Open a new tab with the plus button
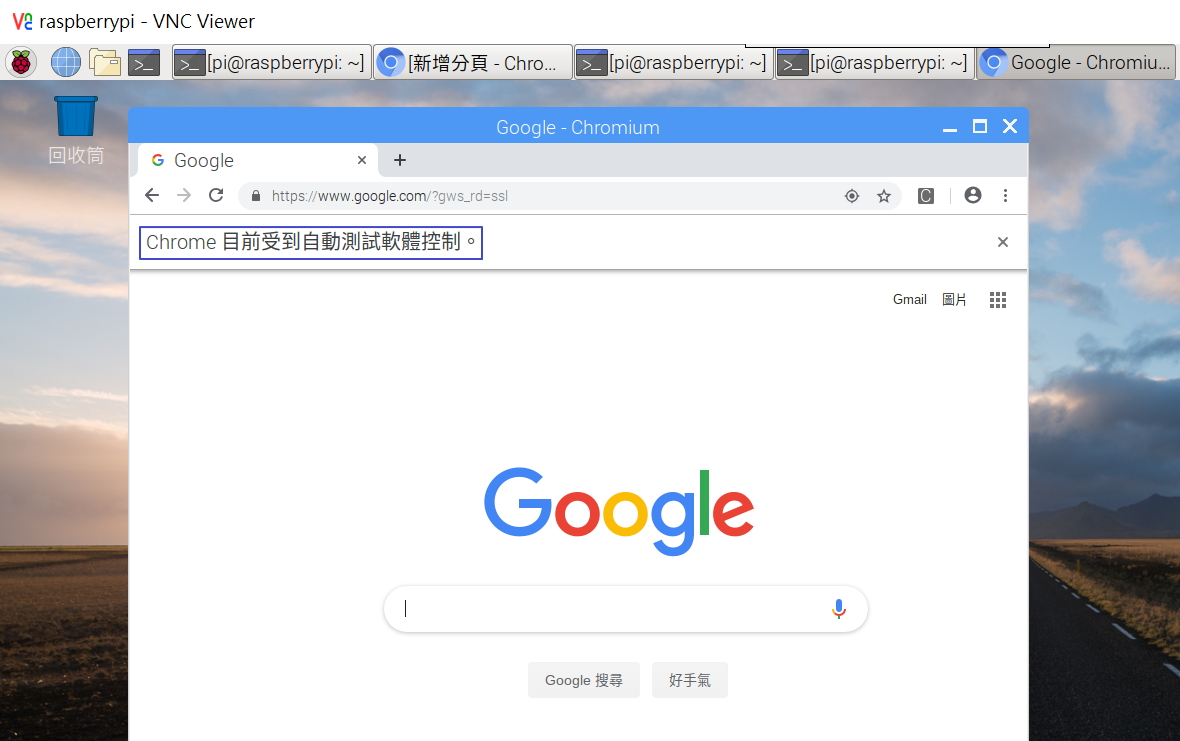This screenshot has width=1180, height=741. (x=400, y=160)
